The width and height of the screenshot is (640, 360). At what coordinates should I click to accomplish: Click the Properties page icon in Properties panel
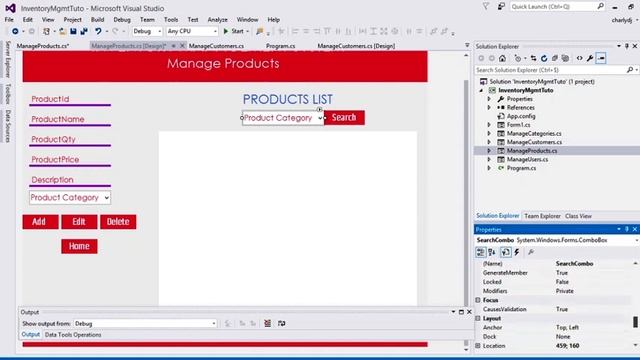pyautogui.click(x=506, y=252)
